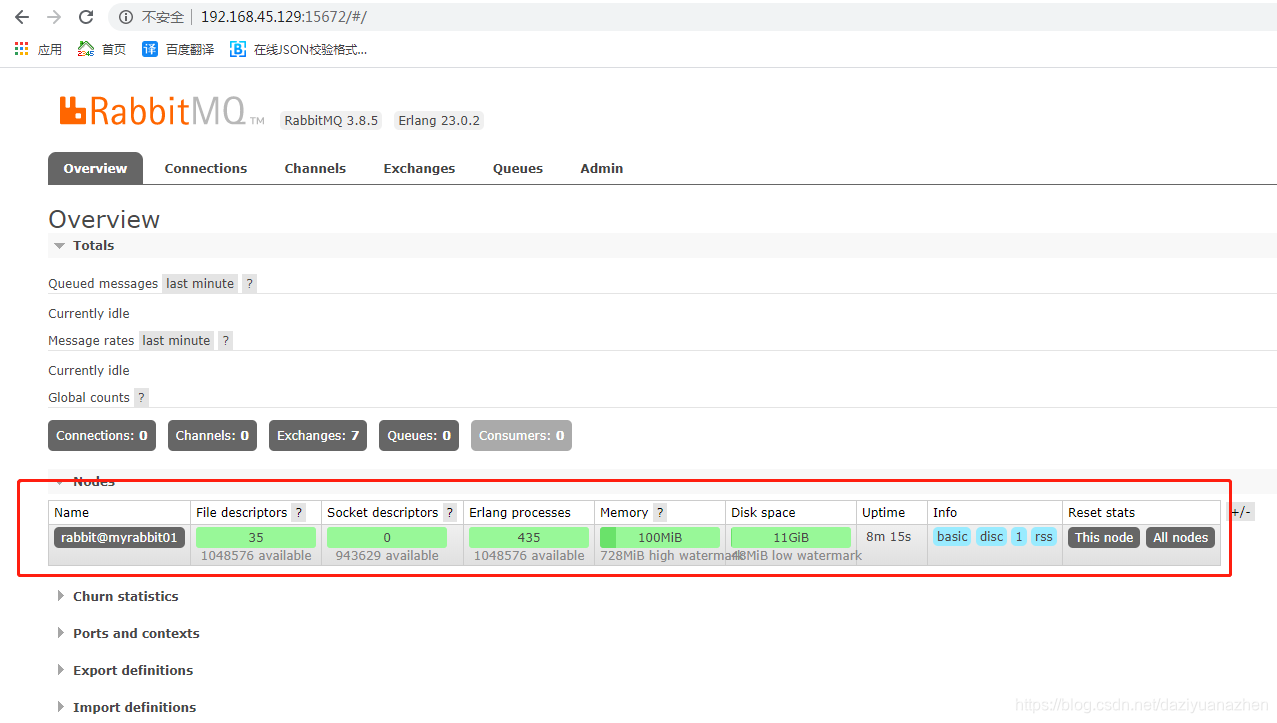The height and width of the screenshot is (723, 1277).
Task: Click the address bar URL
Action: 283,17
